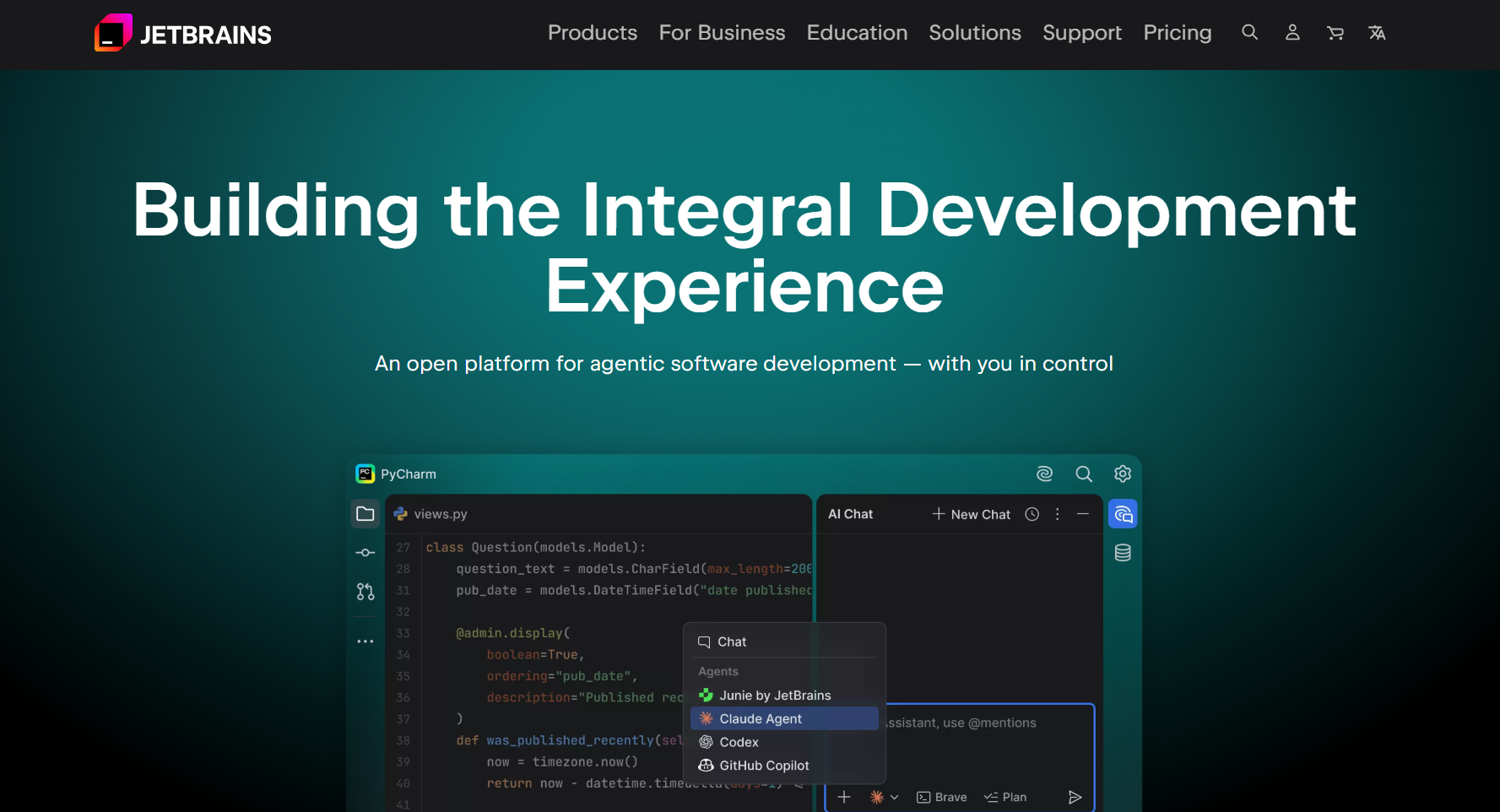Open the Solutions menu

coord(975,33)
